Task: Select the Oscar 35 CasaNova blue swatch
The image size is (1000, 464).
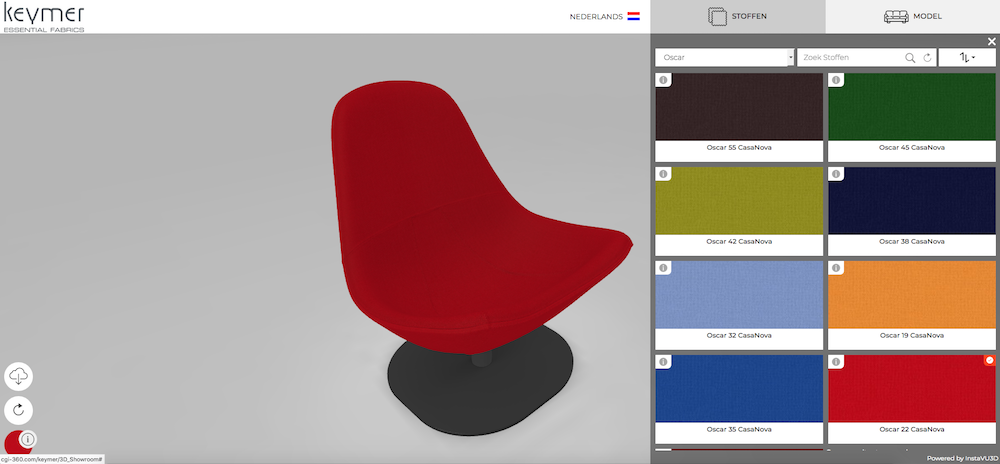Action: point(739,388)
